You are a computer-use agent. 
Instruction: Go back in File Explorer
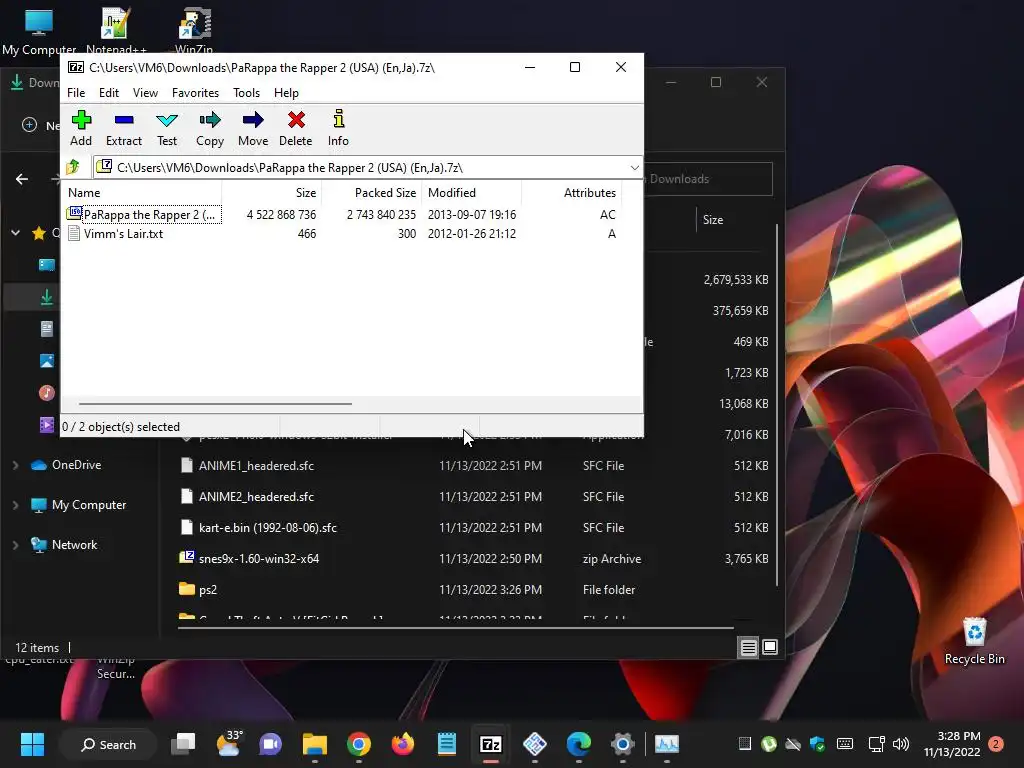point(22,179)
